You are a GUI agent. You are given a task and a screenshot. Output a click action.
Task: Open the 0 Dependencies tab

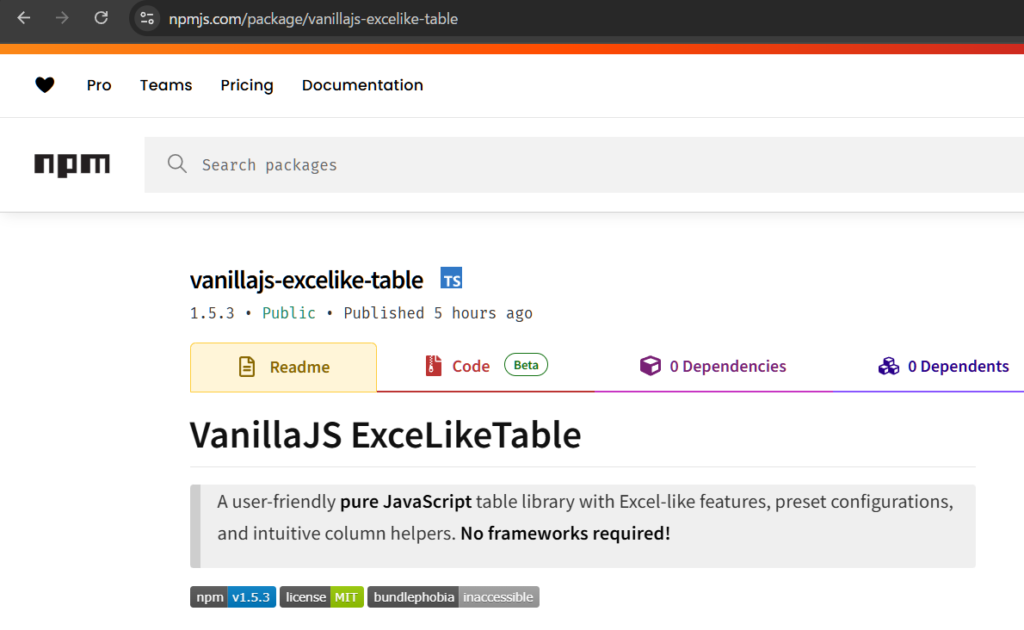coord(713,366)
